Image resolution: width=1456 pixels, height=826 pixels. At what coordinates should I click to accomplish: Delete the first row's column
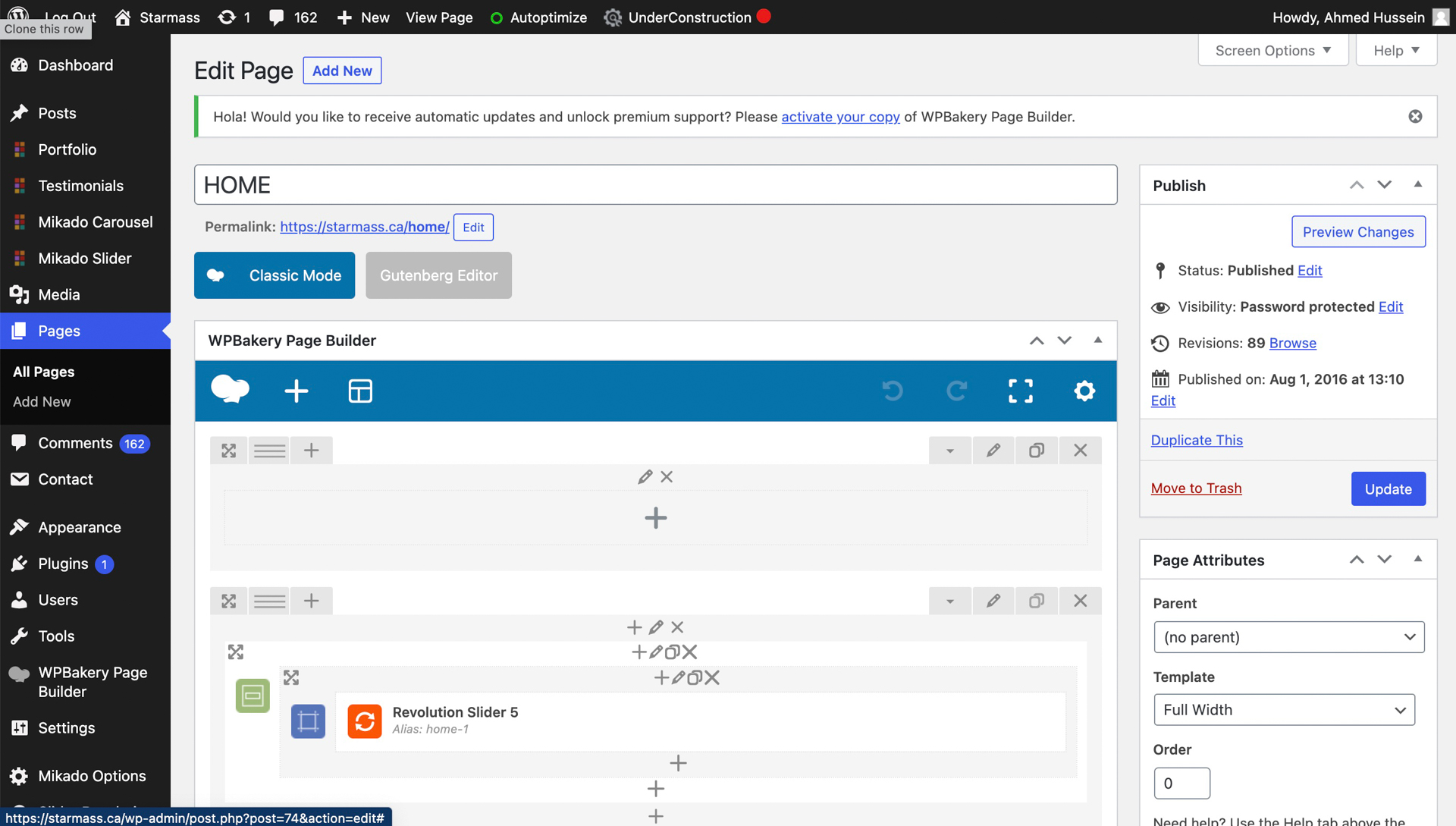click(667, 476)
